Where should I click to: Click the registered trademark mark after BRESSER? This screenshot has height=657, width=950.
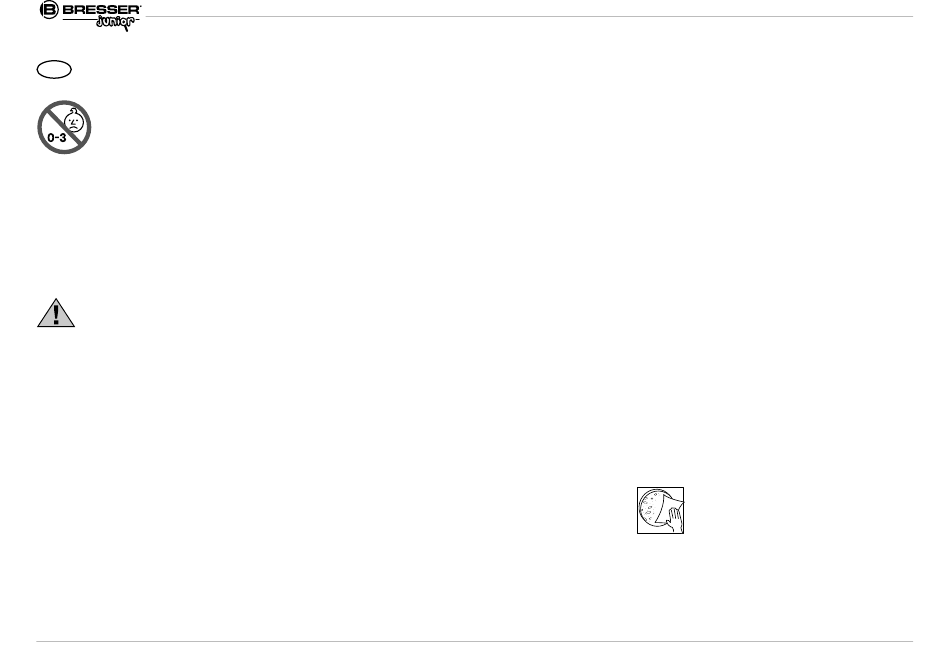(140, 7)
